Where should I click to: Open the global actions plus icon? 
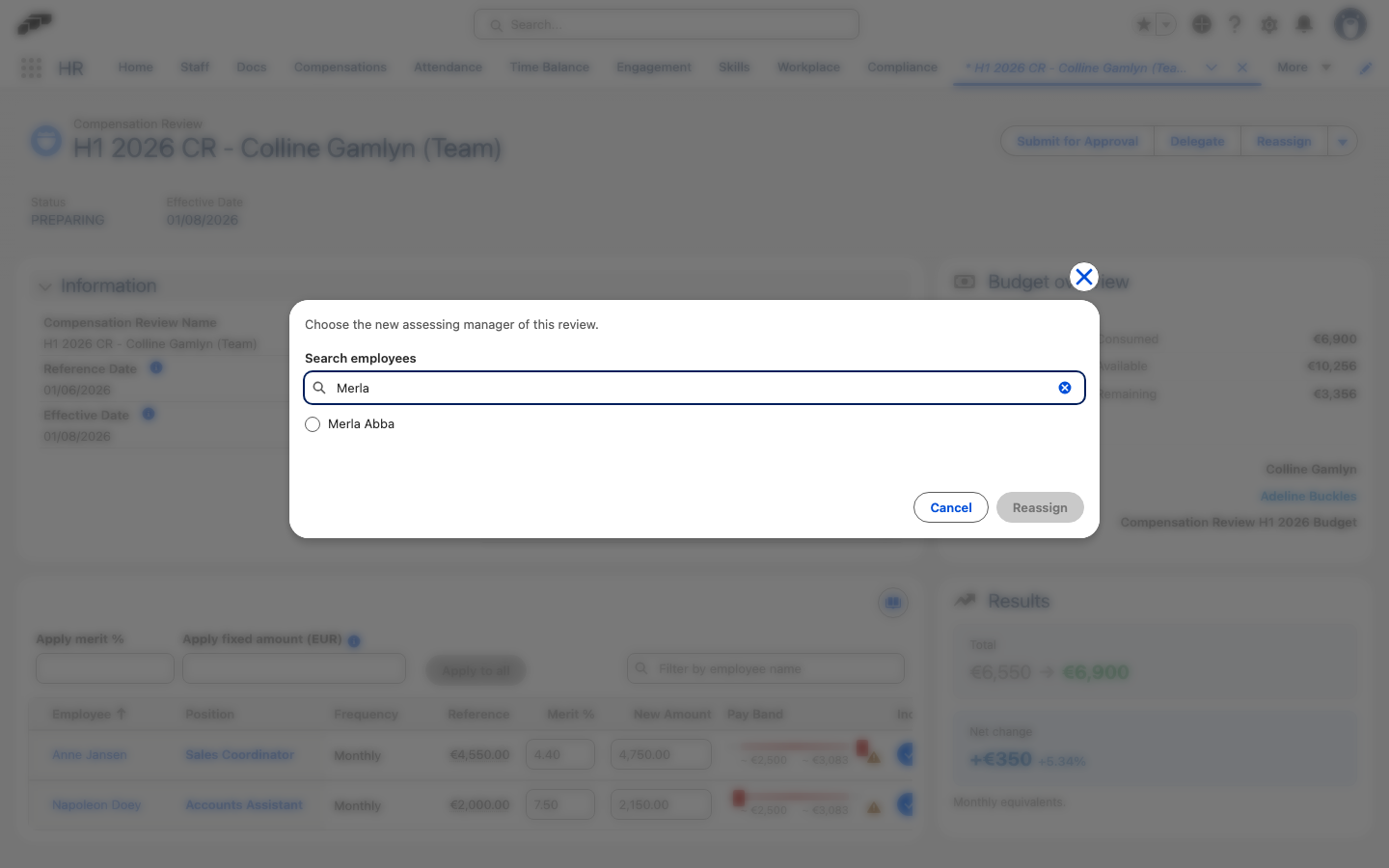tap(1202, 24)
